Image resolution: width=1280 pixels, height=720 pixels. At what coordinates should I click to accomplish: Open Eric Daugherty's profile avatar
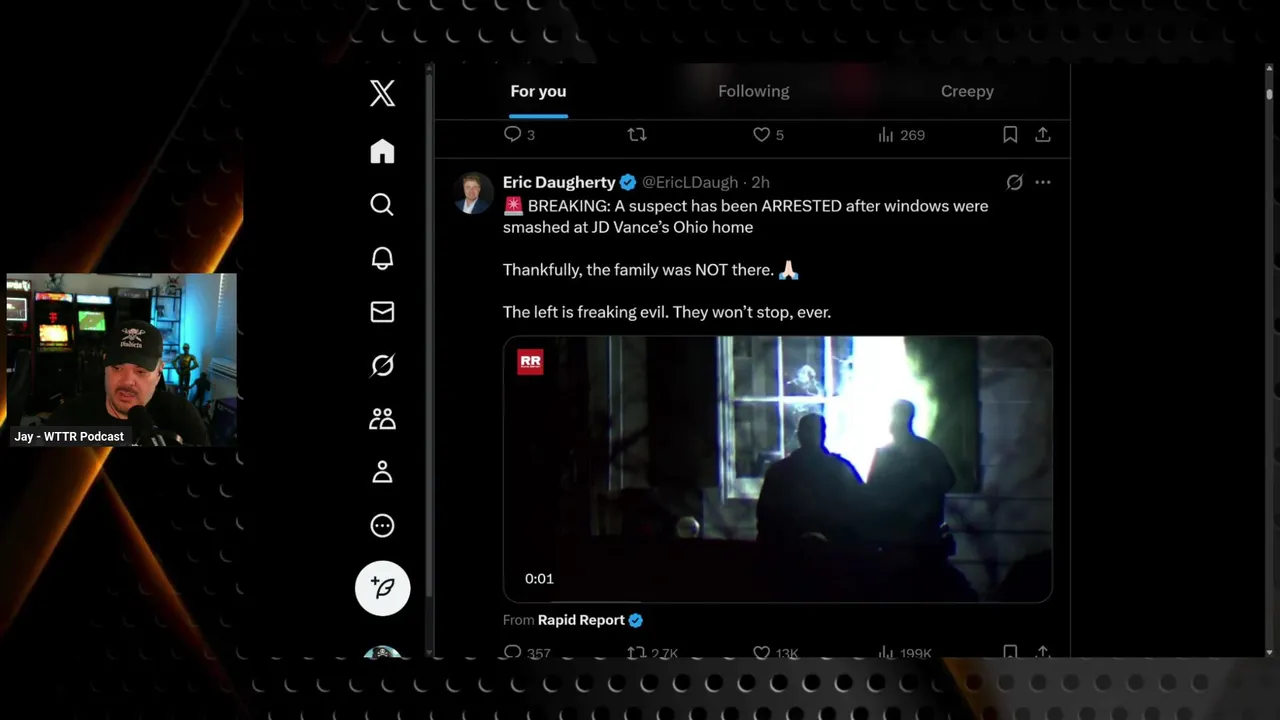pyautogui.click(x=474, y=193)
